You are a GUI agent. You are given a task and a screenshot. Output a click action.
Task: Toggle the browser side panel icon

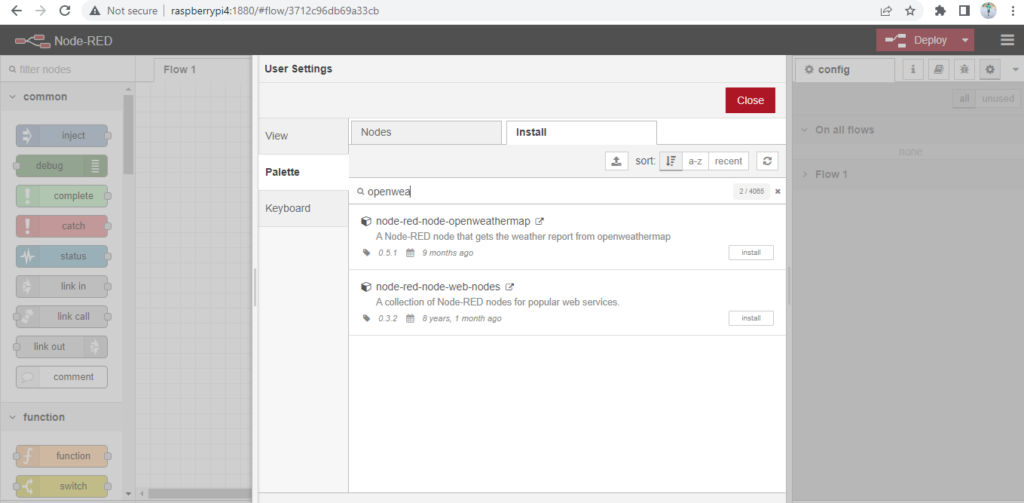[x=964, y=10]
